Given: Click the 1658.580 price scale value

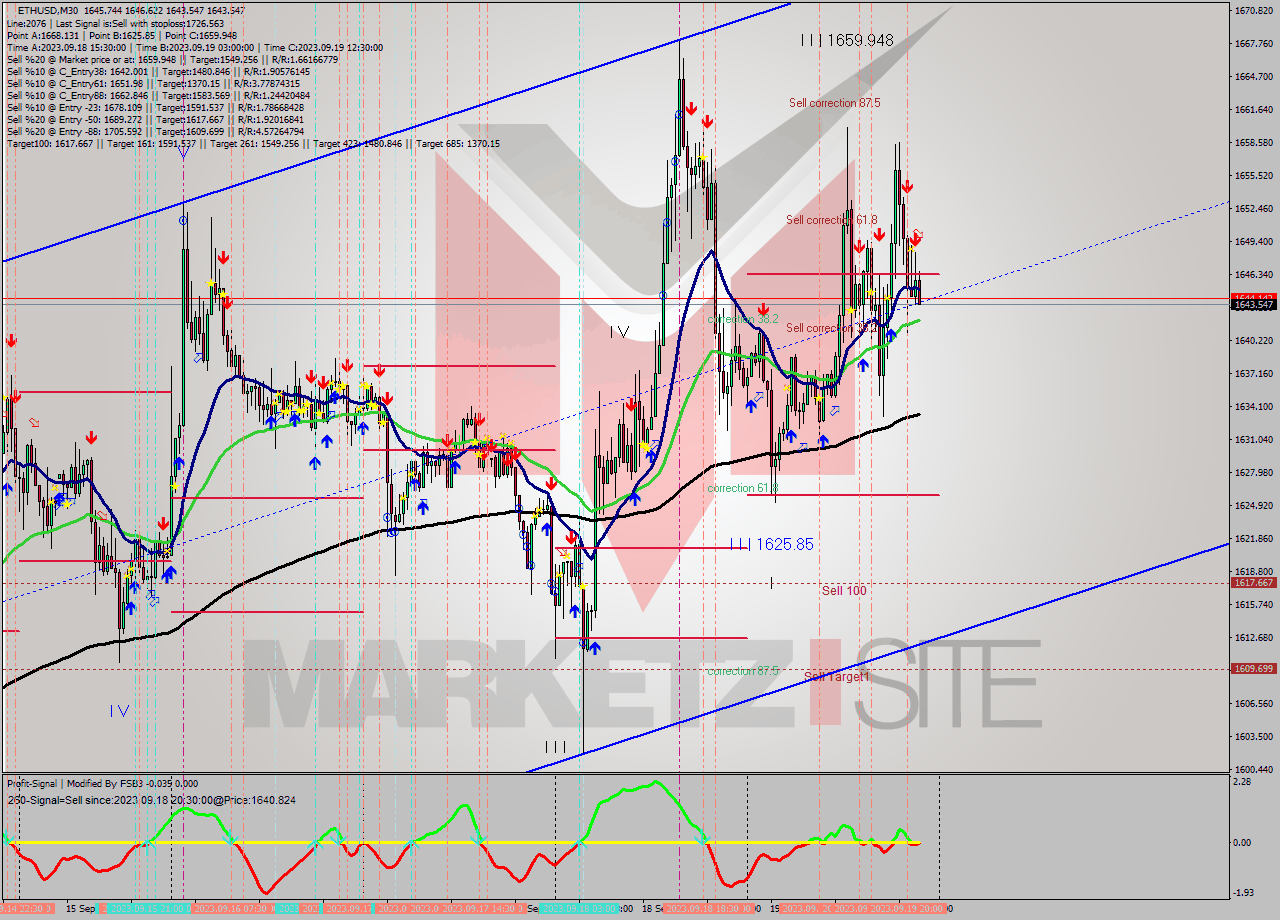Looking at the screenshot, I should (1253, 142).
